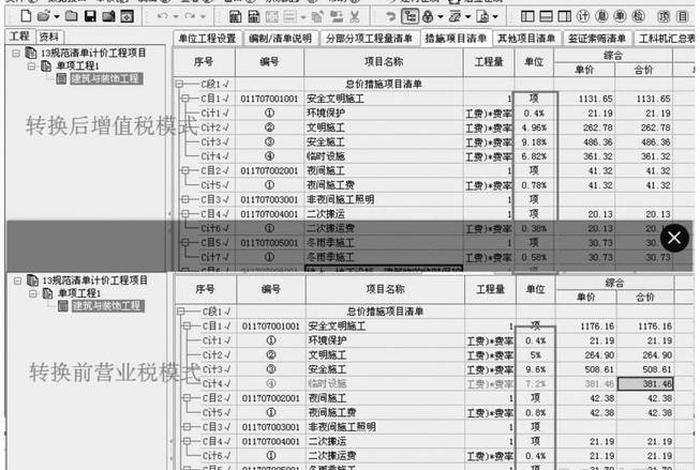
Task: Open the 分部分项工程量清单 tab
Action: [x=369, y=38]
